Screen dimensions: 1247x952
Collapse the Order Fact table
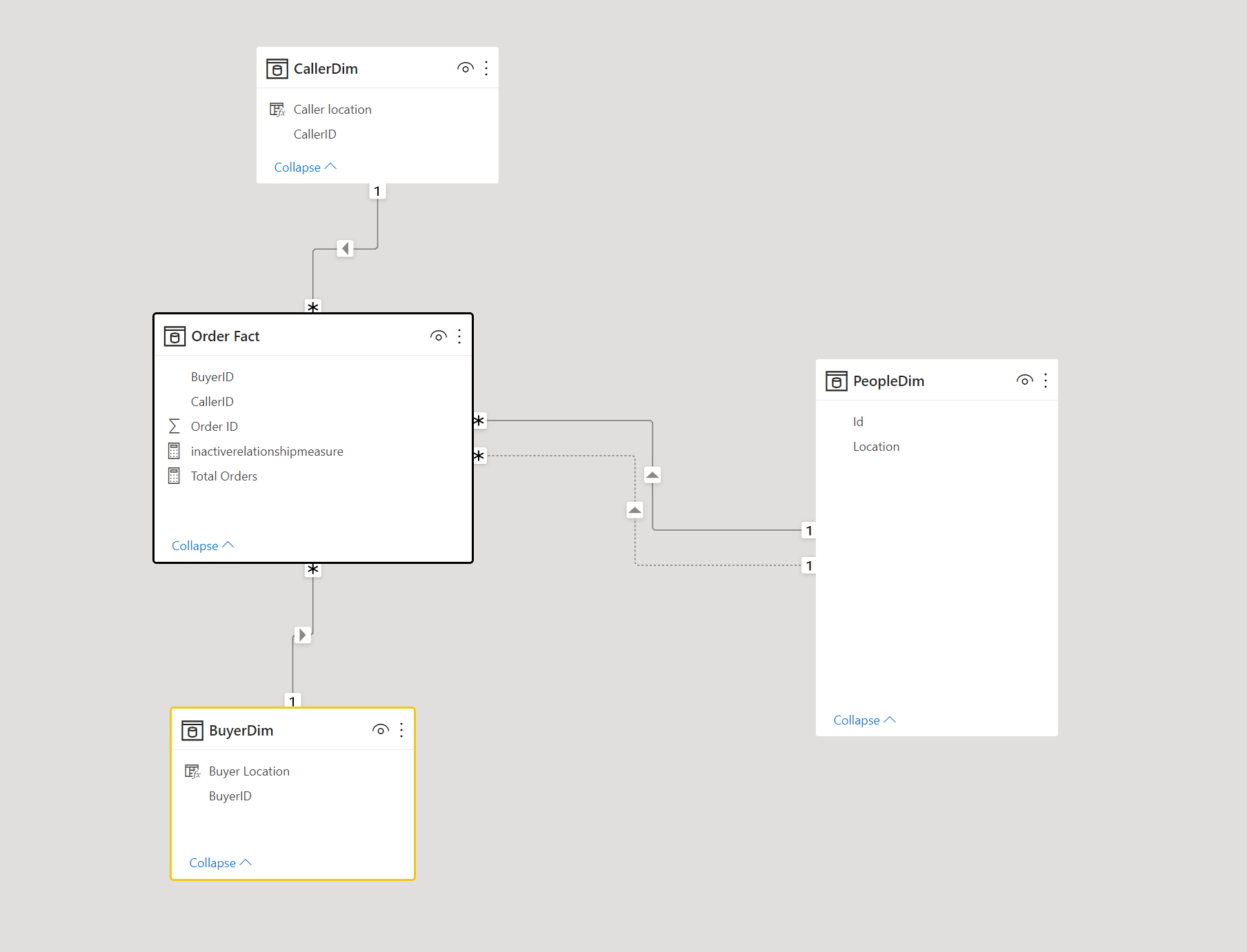pos(203,546)
